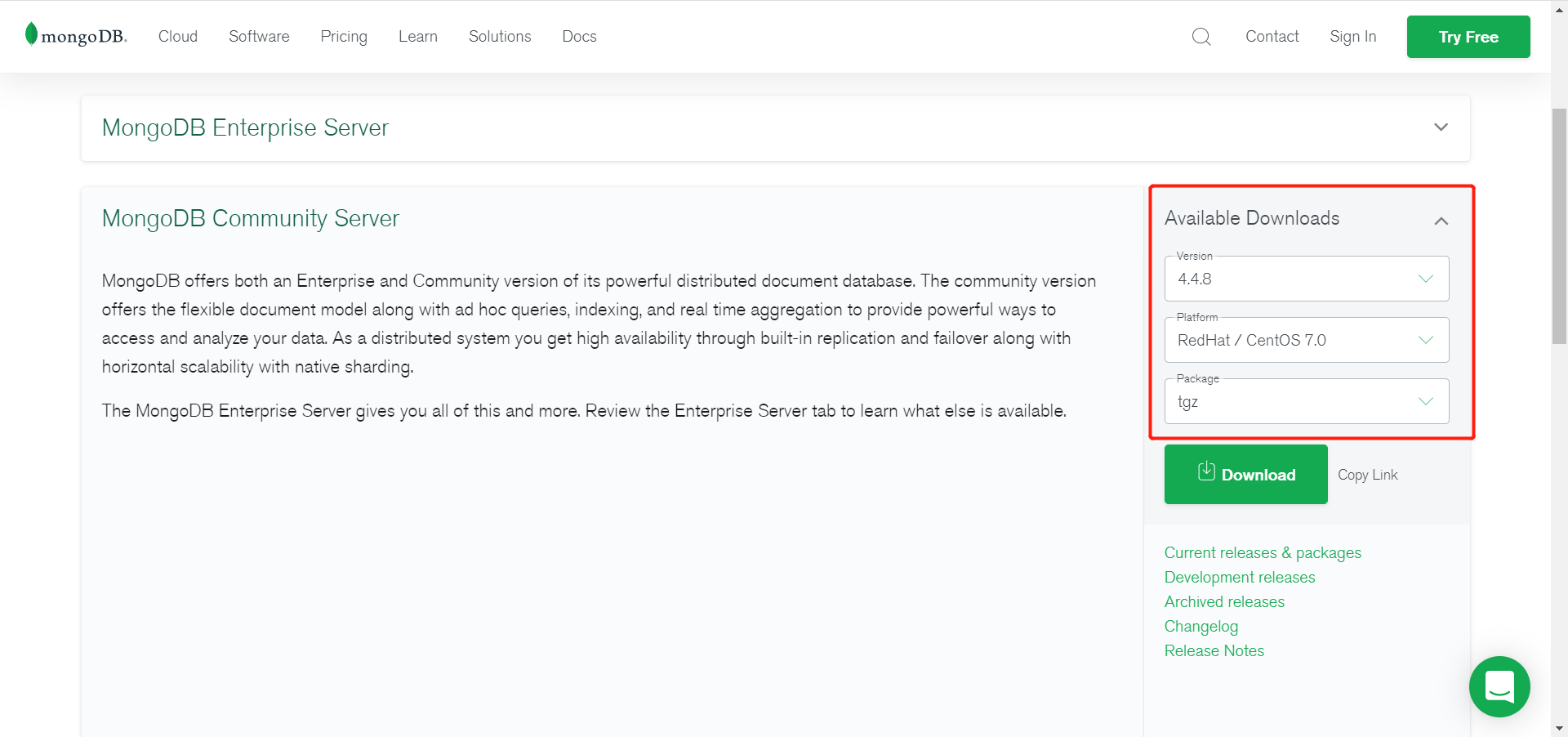Open the Development releases link
The height and width of the screenshot is (737, 1568).
click(x=1240, y=578)
